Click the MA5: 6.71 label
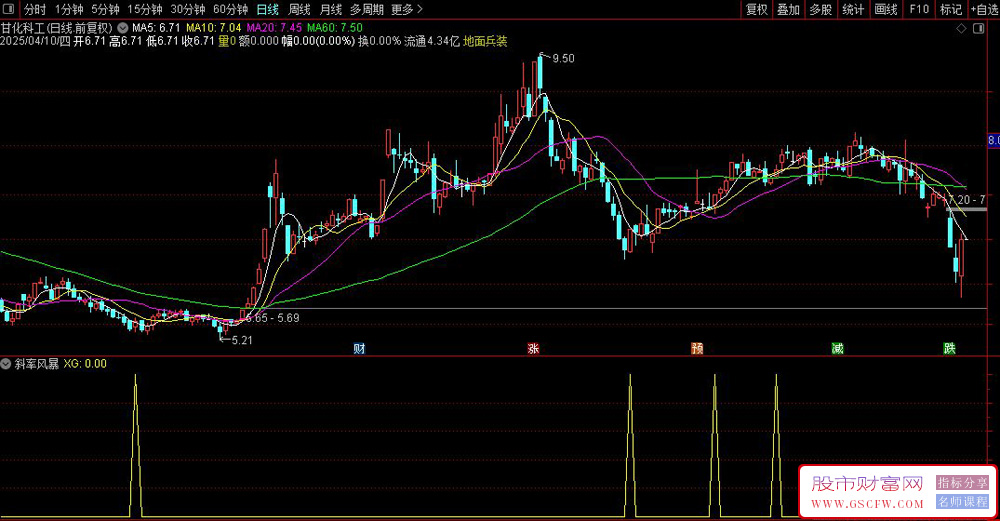Screen dimensions: 1000x521 [156, 28]
